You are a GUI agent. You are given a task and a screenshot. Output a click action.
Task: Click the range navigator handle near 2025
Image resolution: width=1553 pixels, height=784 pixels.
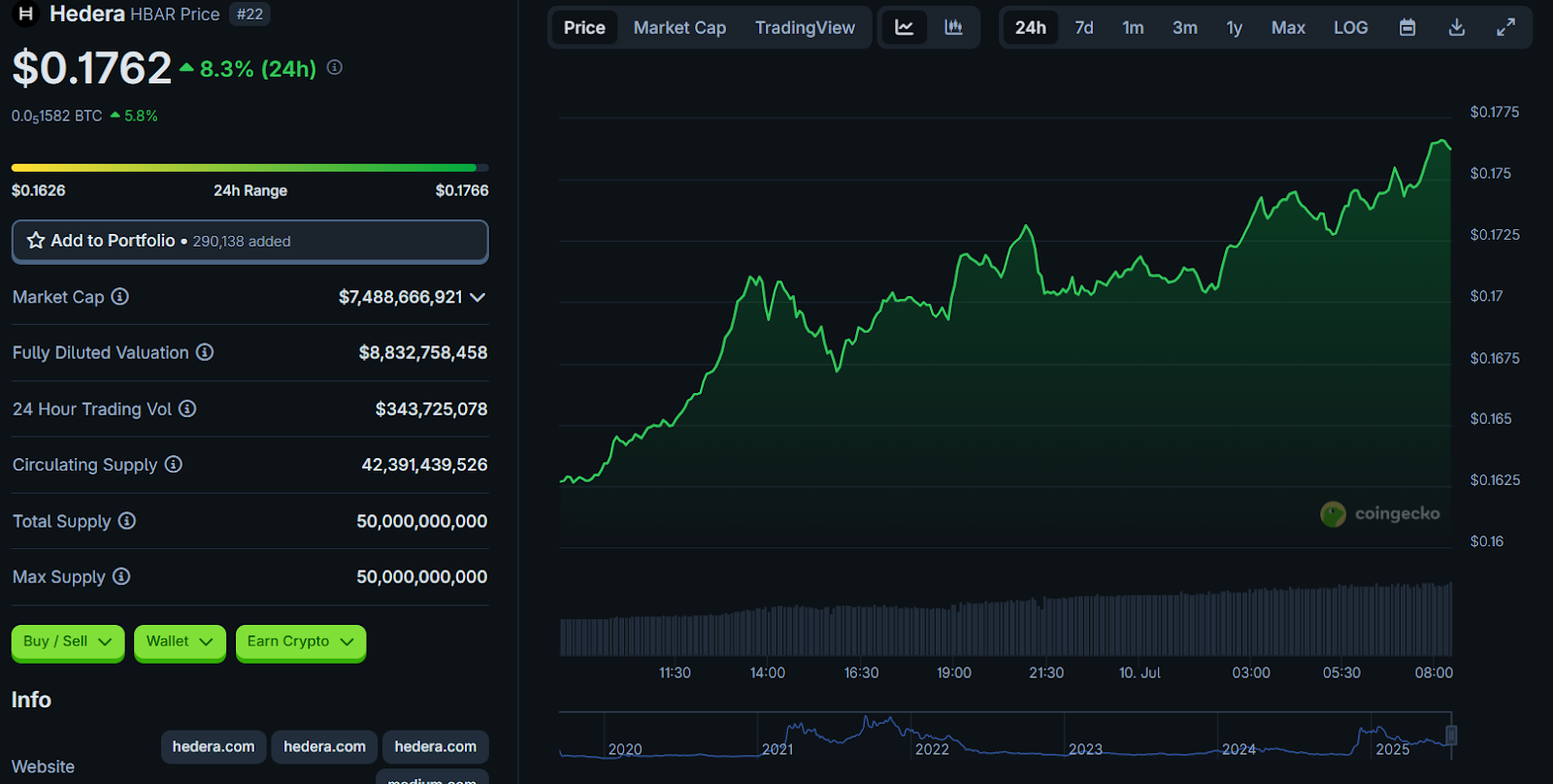coord(1451,735)
